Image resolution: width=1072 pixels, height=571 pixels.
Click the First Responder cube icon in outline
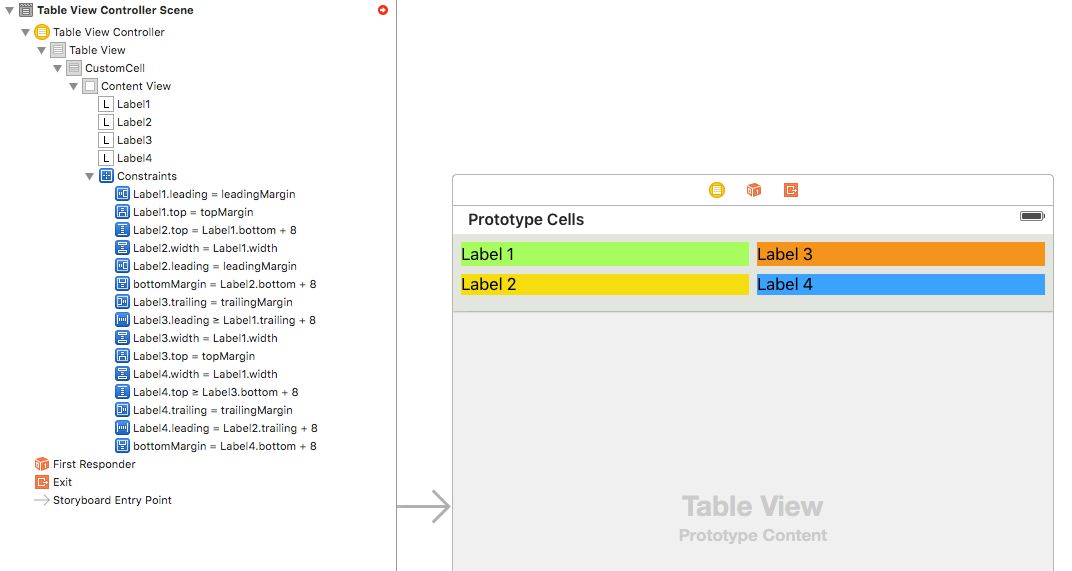42,464
